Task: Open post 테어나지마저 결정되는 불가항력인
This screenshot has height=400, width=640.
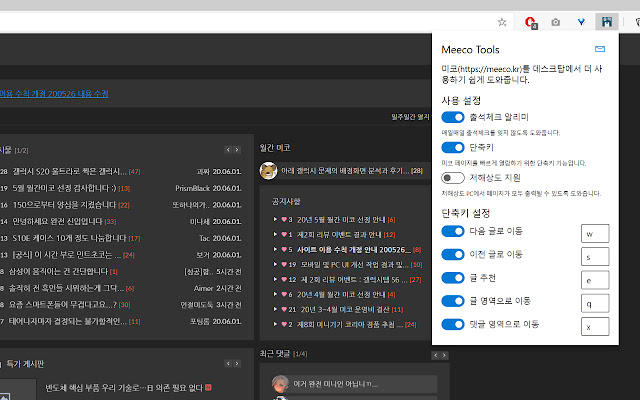Action: click(68, 321)
